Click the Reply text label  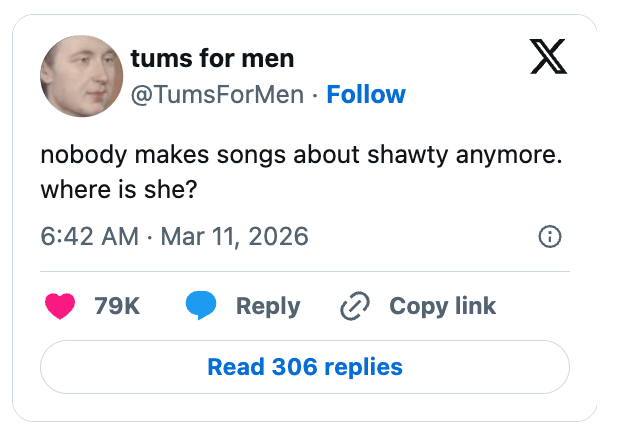267,306
